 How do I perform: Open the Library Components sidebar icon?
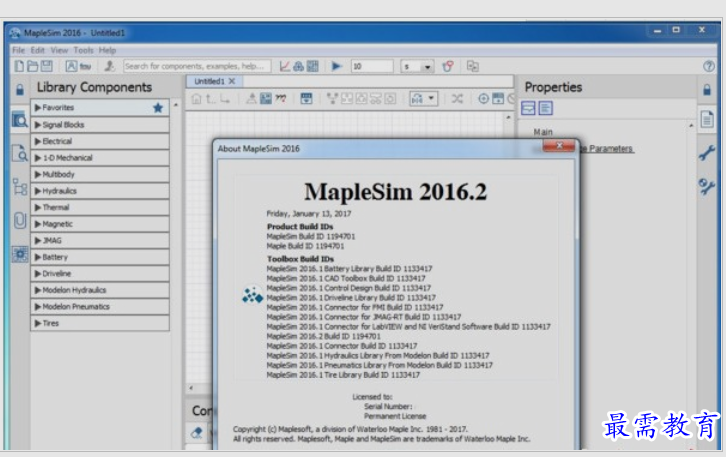coord(19,120)
